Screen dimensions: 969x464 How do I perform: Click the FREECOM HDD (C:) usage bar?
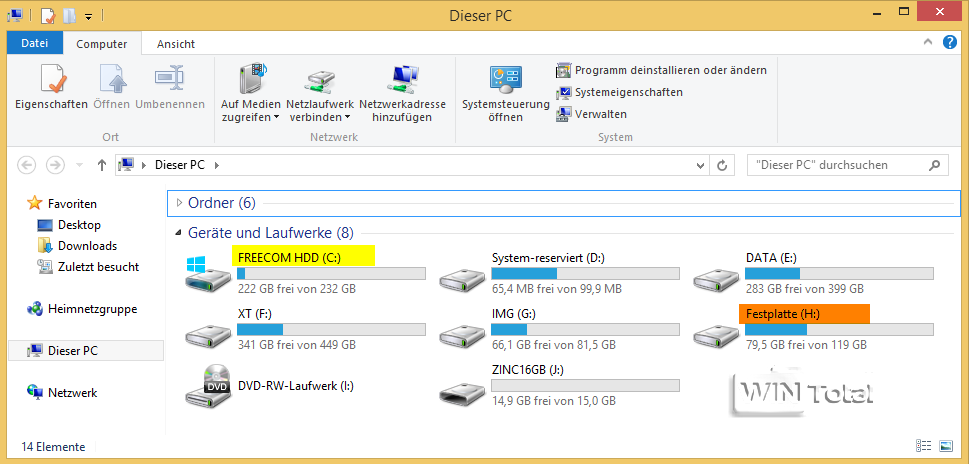(331, 274)
